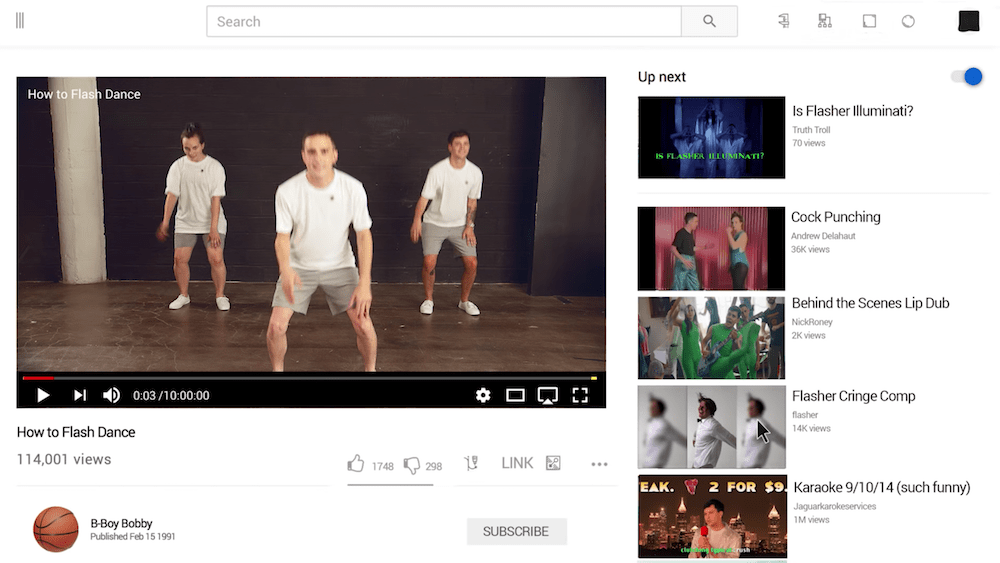Click the red video progress bar

click(x=37, y=378)
